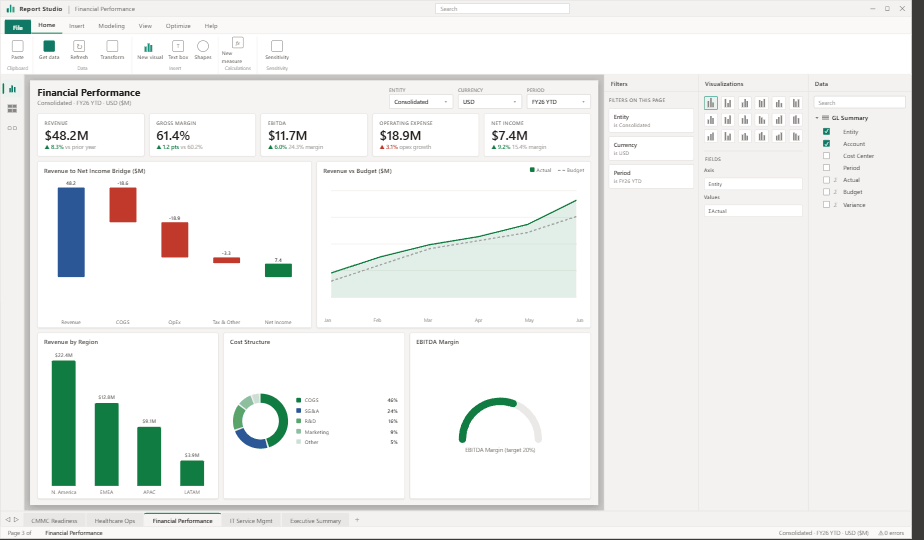Viewport: 924px width, 540px height.
Task: Open the Currency USD dropdown
Action: 490,102
